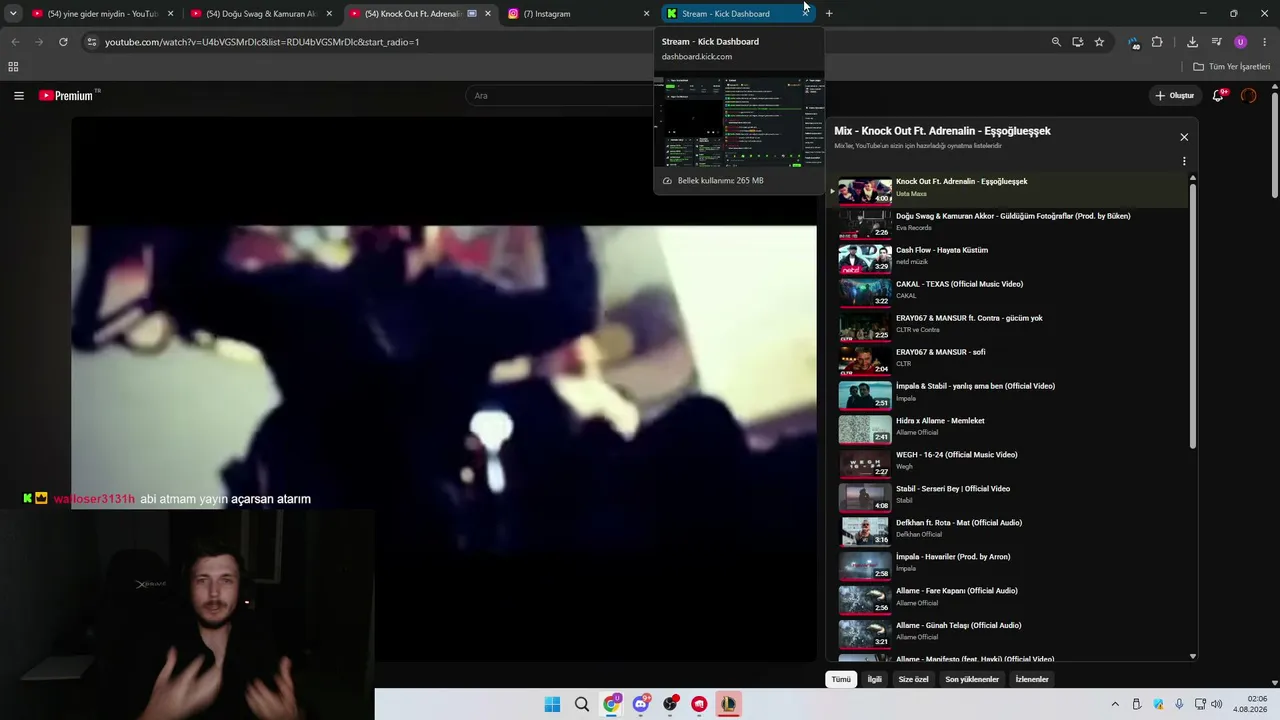1280x720 pixels.
Task: Open the extension icon with badge in toolbar
Action: click(1133, 42)
